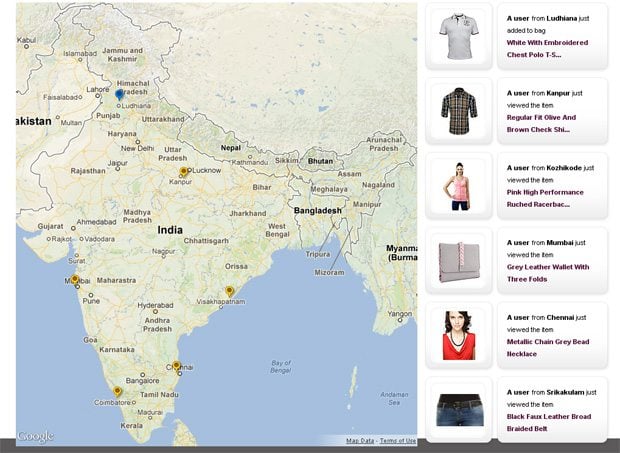Click the Terms of Use map link
This screenshot has height=453, width=620.
[398, 441]
